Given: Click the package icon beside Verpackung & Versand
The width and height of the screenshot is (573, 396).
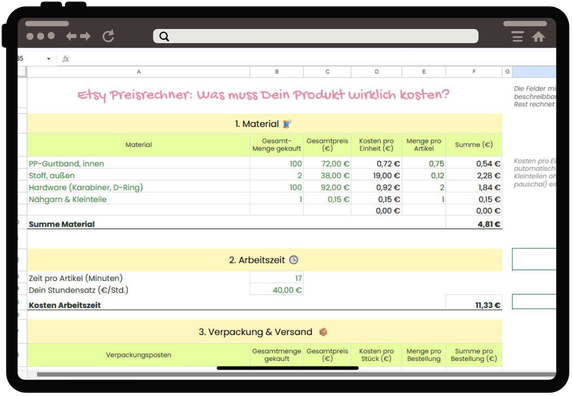Looking at the screenshot, I should point(323,332).
